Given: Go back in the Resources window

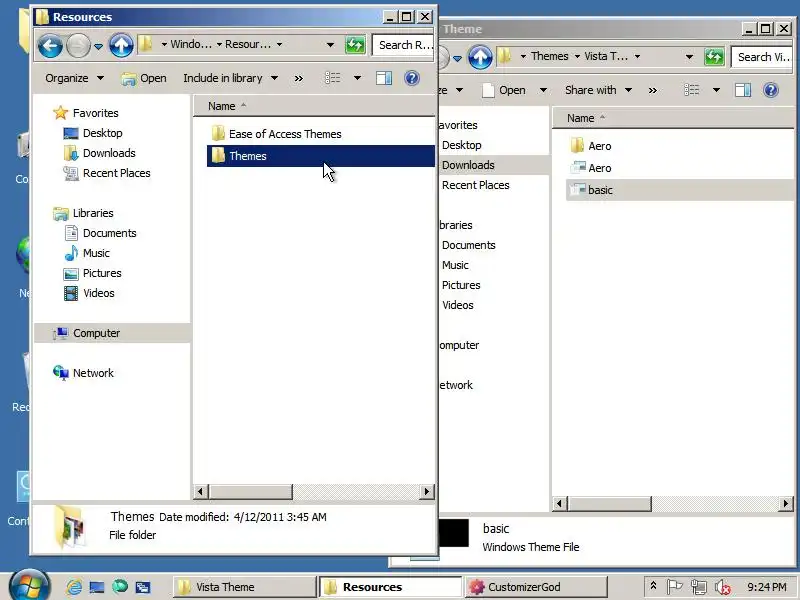Looking at the screenshot, I should (x=50, y=46).
